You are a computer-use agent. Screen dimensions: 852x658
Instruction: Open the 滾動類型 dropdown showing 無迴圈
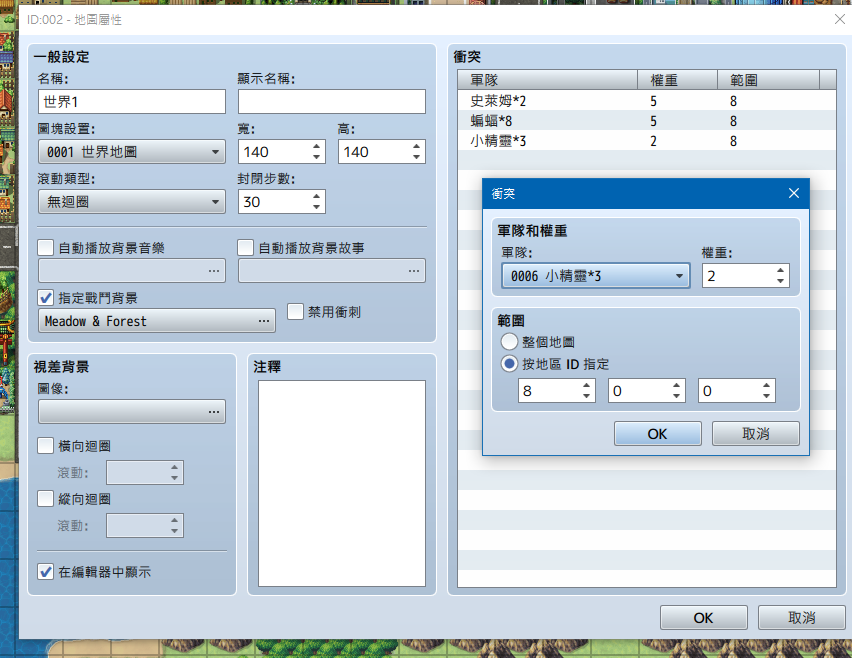pyautogui.click(x=131, y=202)
